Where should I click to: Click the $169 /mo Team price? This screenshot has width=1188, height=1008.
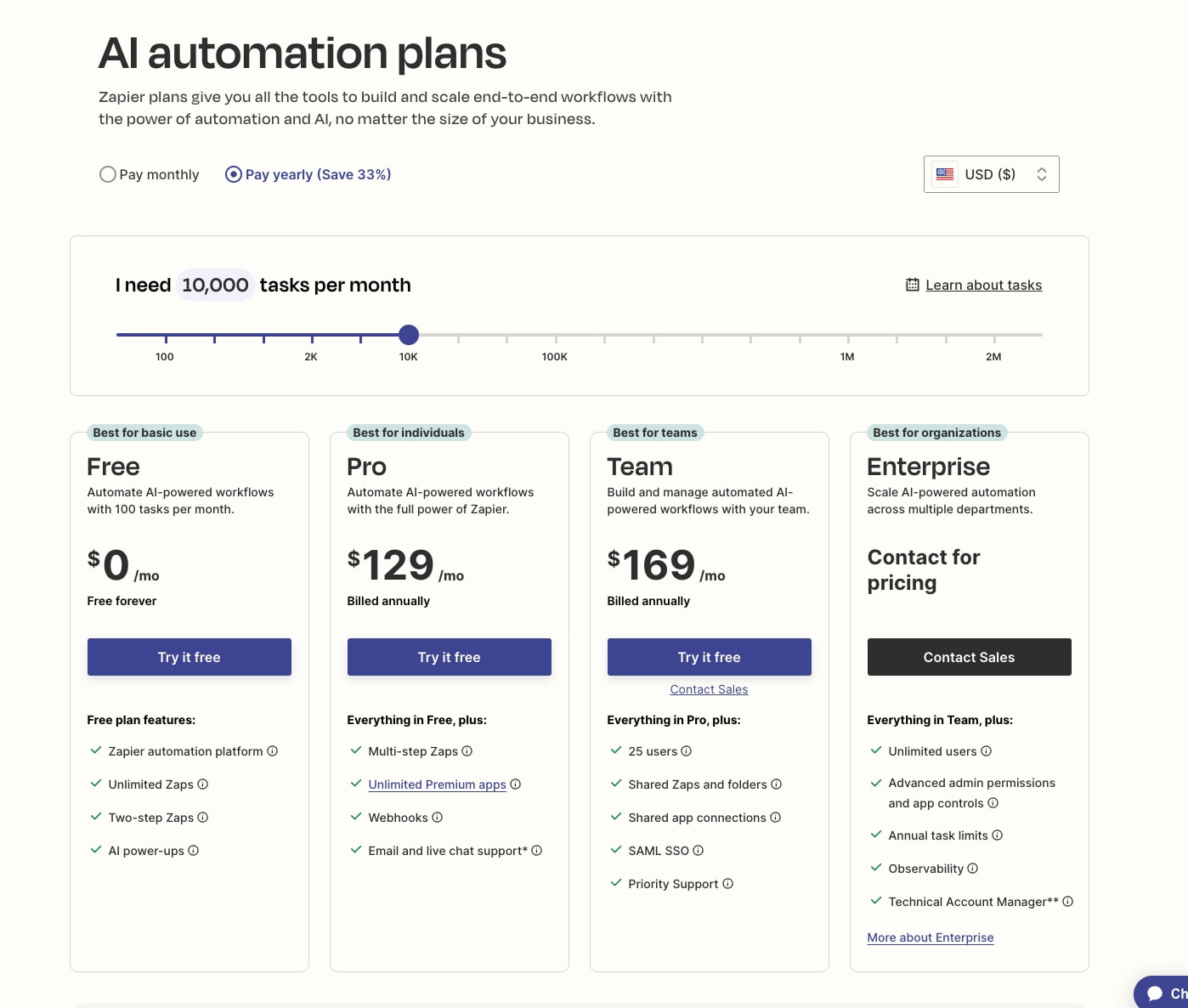coord(666,566)
